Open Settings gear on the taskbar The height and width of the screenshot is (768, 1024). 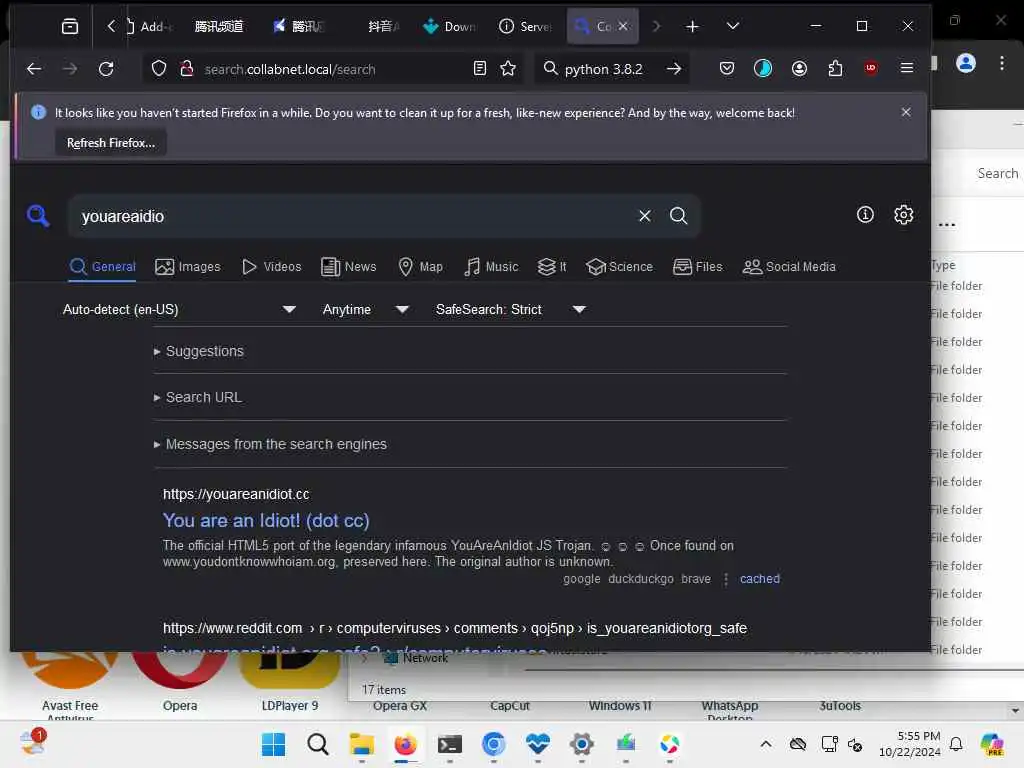581,744
